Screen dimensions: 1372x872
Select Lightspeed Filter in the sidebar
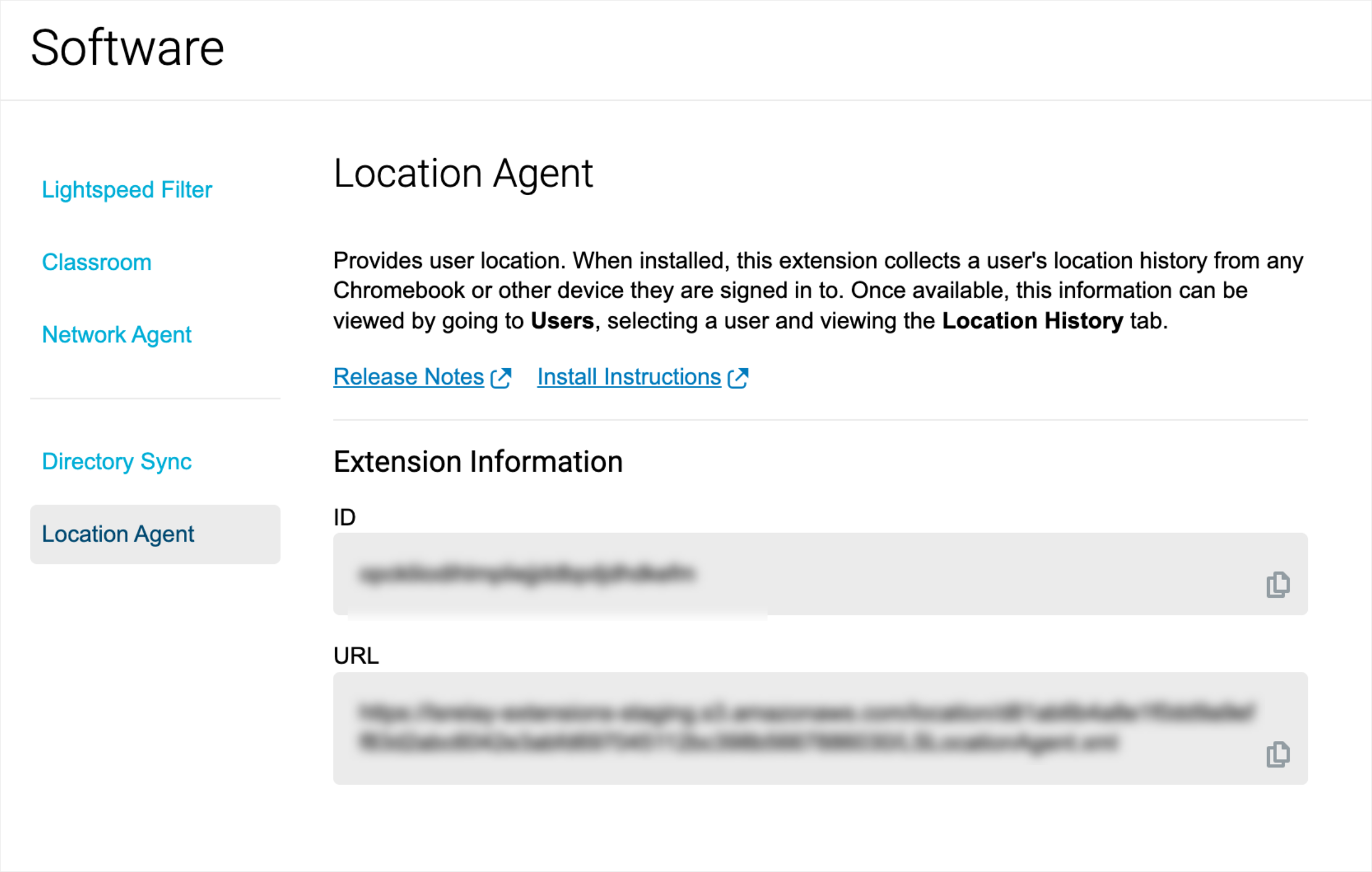(127, 190)
